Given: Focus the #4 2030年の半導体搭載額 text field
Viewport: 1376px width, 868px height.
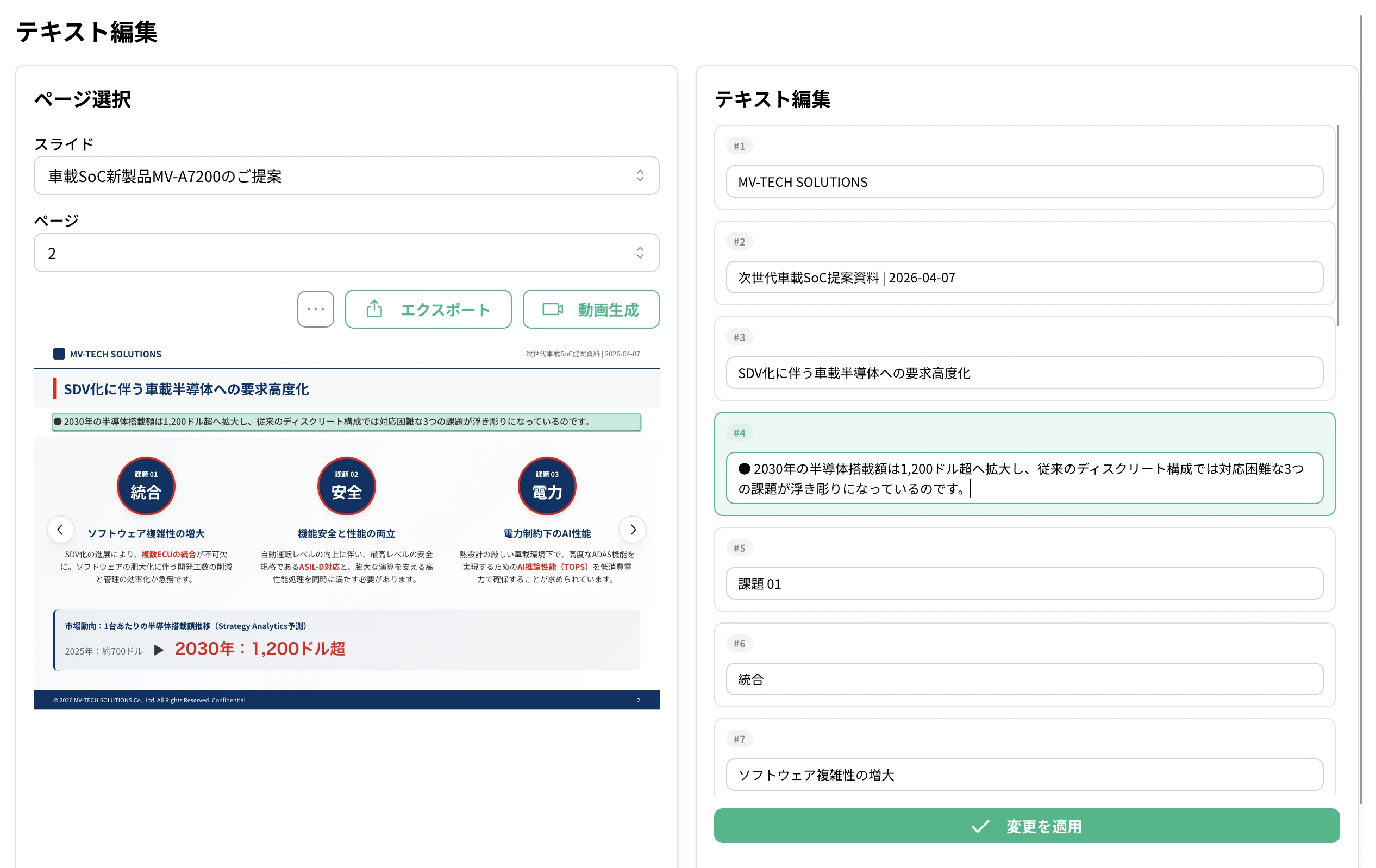Looking at the screenshot, I should (1024, 478).
